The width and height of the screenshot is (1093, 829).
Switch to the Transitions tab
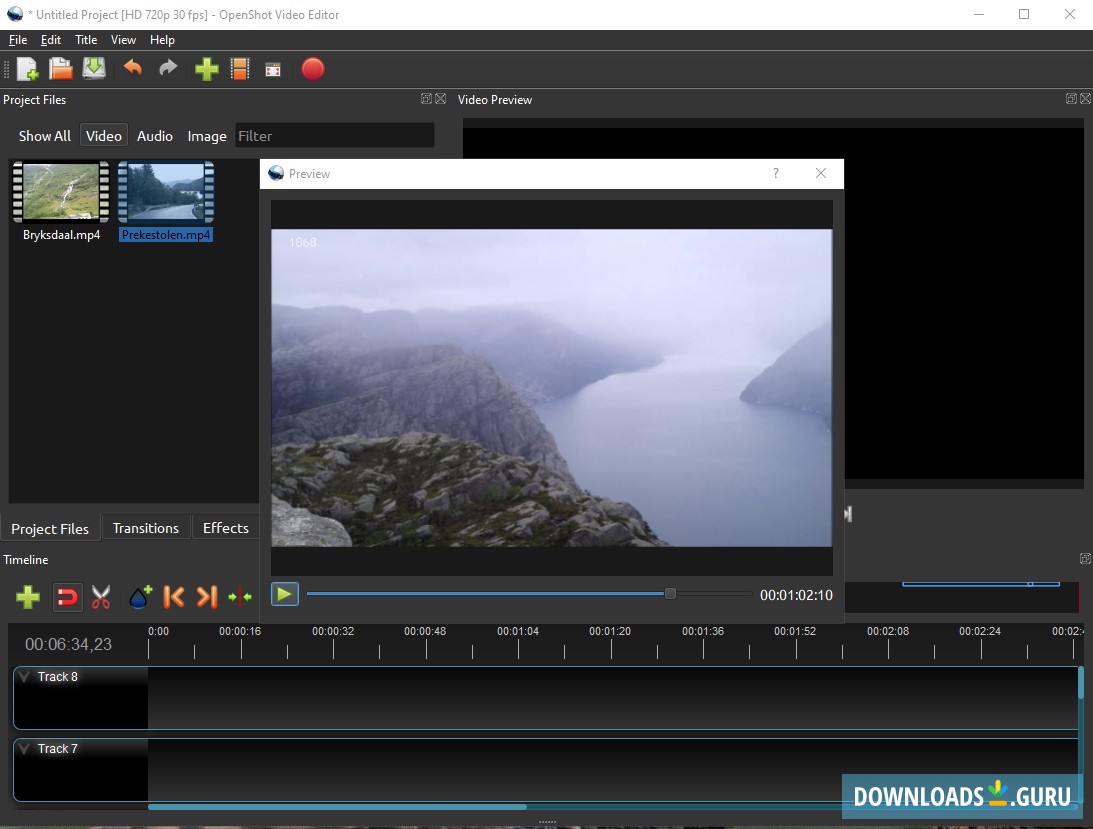pyautogui.click(x=146, y=527)
